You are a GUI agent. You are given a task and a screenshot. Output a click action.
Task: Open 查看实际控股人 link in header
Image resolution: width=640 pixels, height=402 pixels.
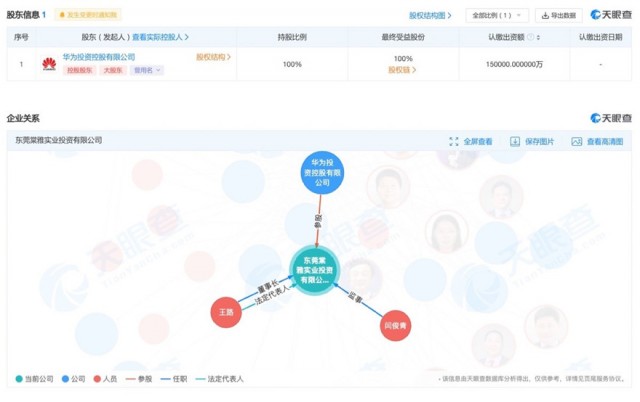point(160,37)
